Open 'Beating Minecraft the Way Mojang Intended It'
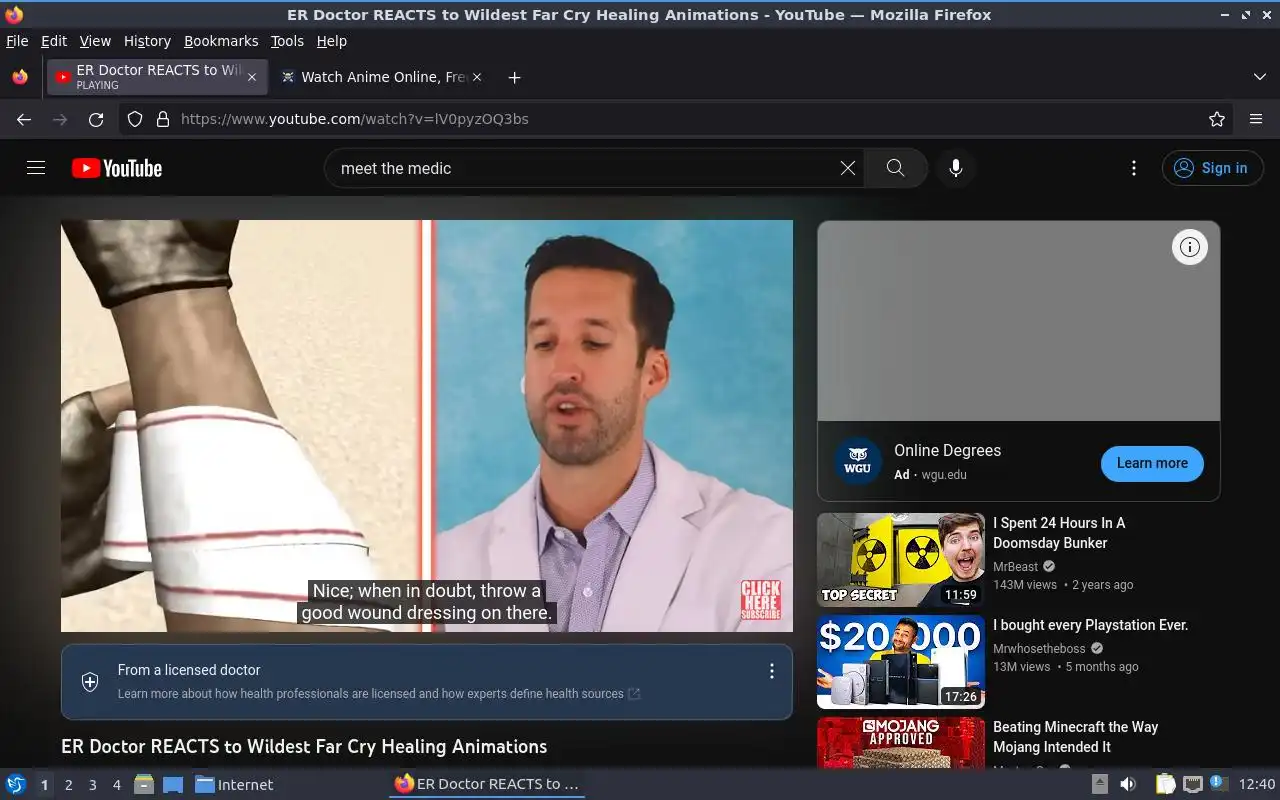Viewport: 1280px width, 800px height. 1075,737
